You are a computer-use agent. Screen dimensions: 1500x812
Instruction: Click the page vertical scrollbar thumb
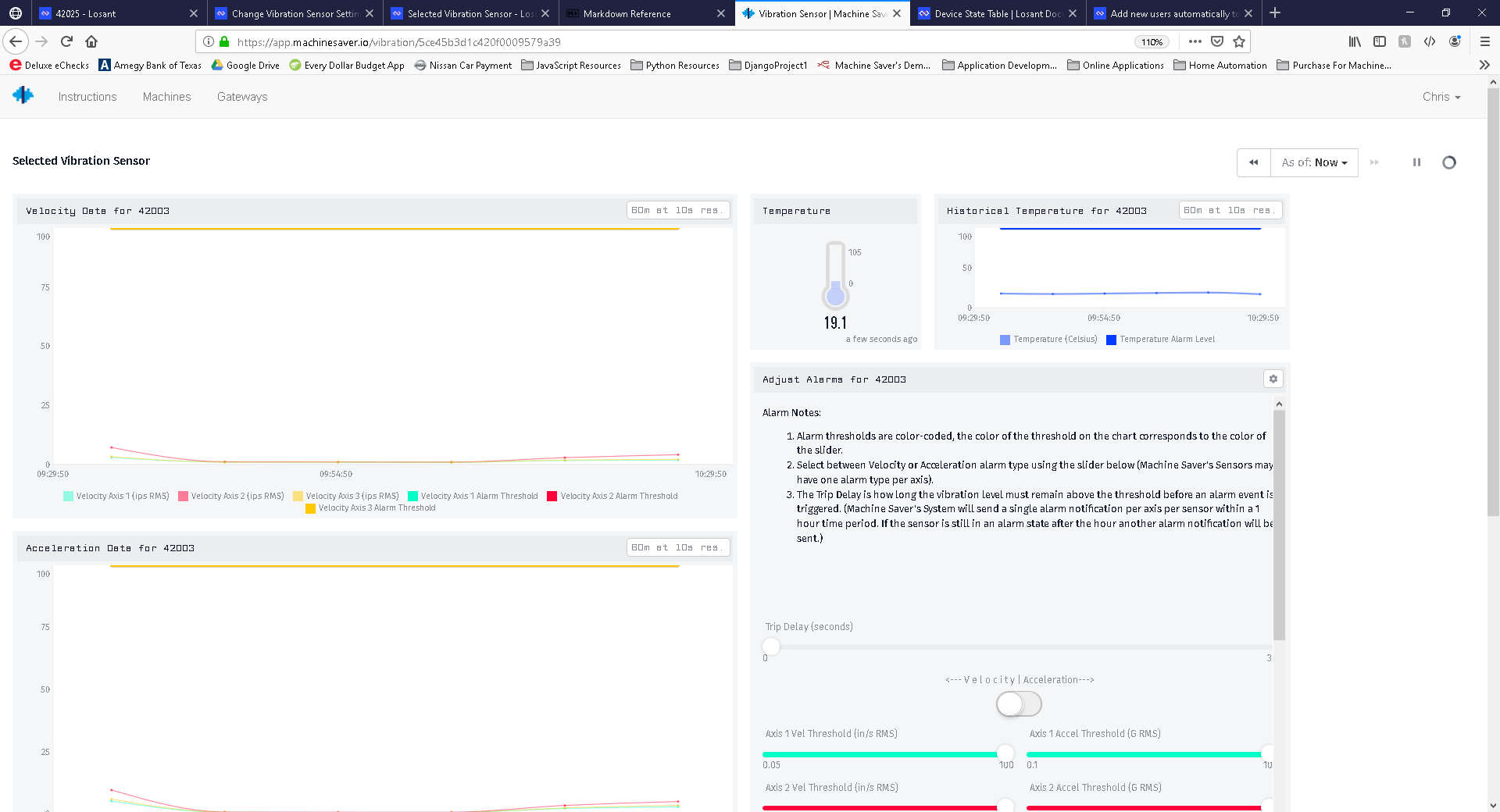coord(1493,301)
